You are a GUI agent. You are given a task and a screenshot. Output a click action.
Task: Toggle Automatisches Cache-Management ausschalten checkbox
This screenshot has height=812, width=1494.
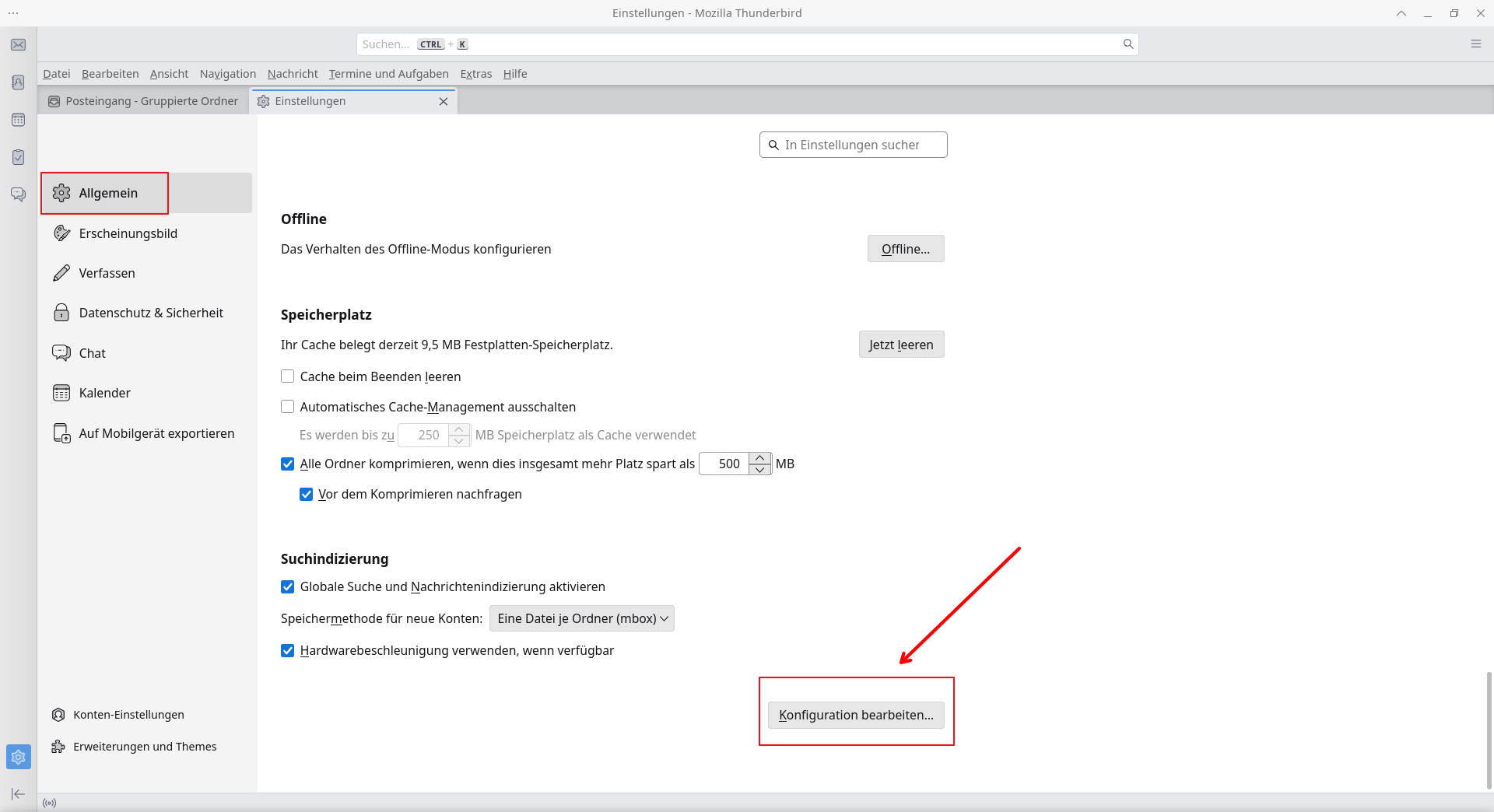pyautogui.click(x=288, y=407)
